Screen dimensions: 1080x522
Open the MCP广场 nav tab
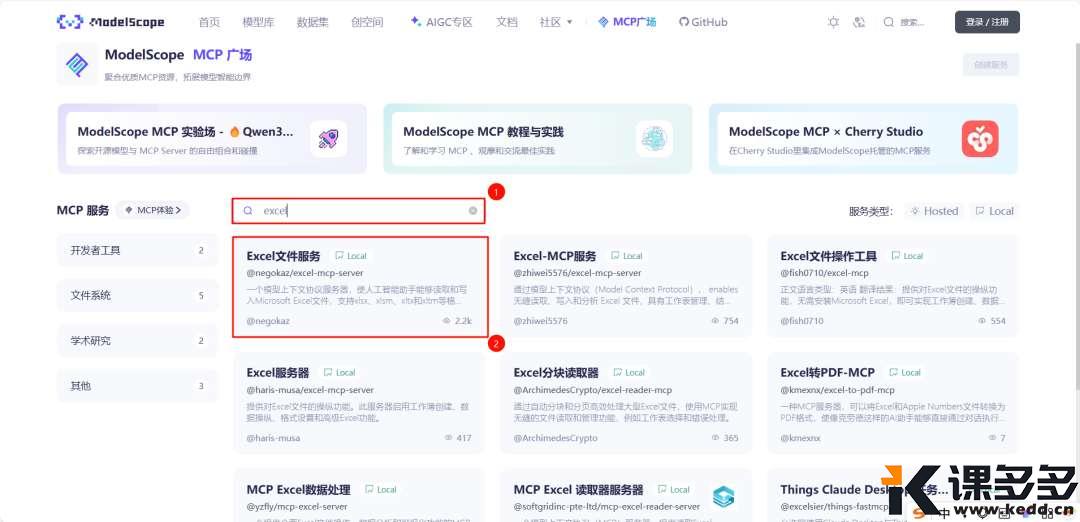coord(626,22)
